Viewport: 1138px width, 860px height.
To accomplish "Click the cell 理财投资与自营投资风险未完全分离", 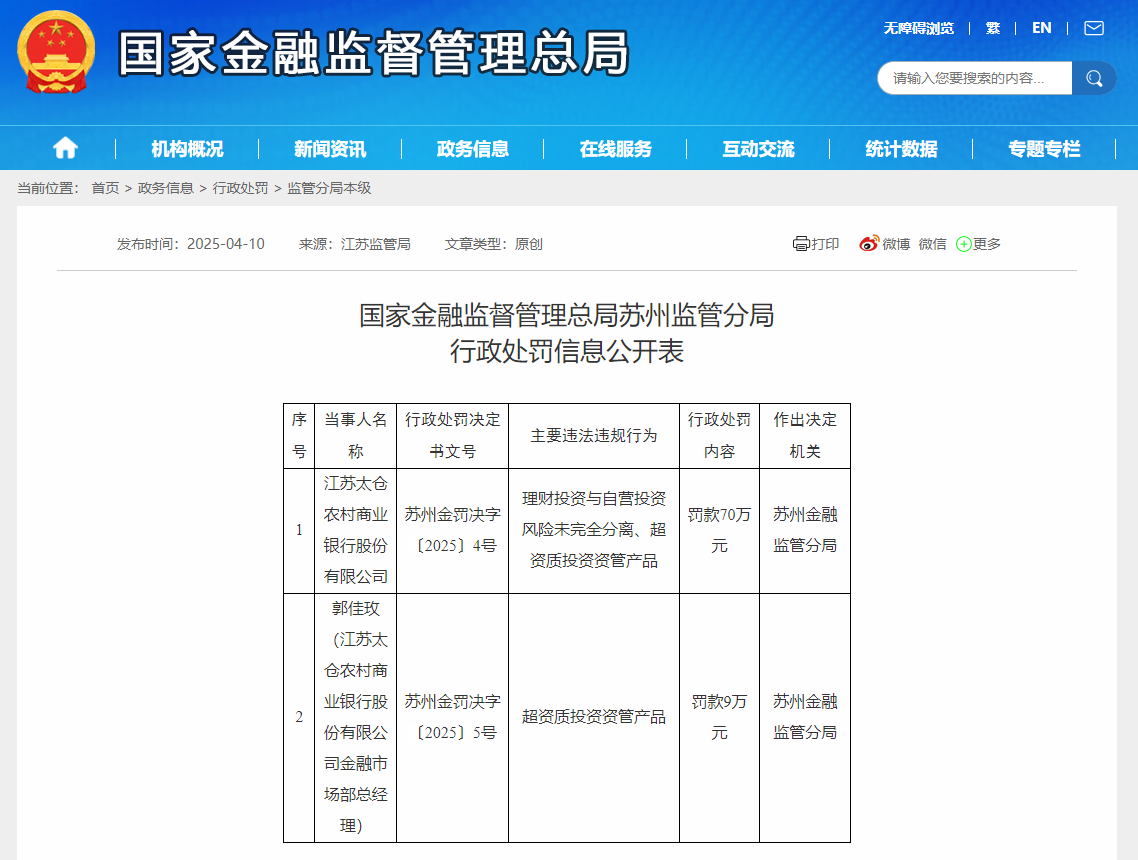I will [x=594, y=531].
